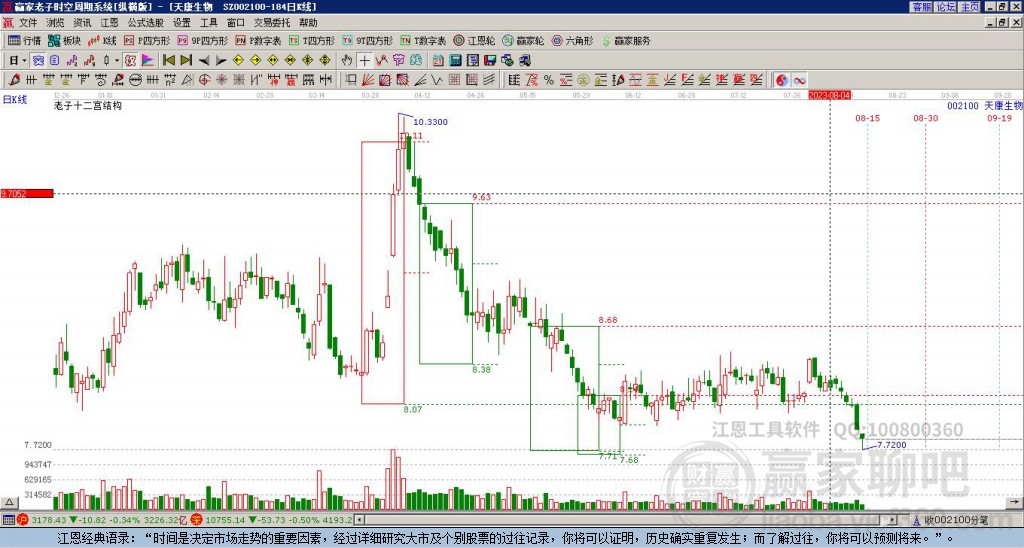Click the 客服 customer service link

pos(921,7)
